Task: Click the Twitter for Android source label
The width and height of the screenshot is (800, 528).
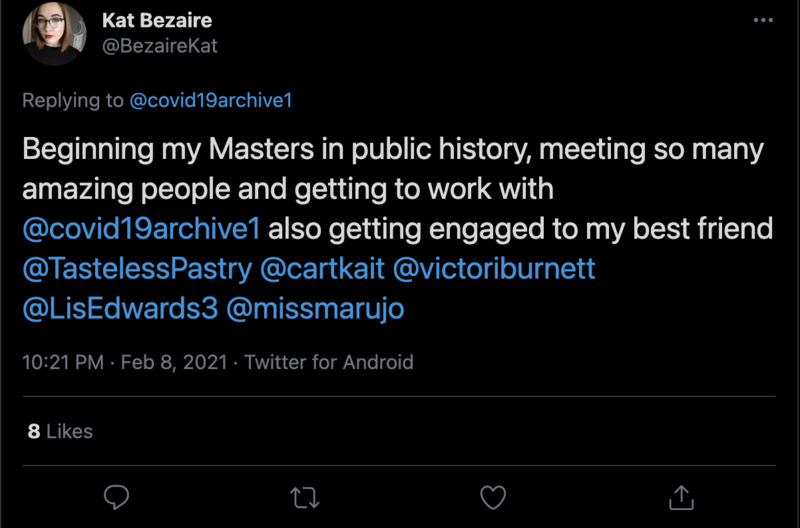Action: 329,362
